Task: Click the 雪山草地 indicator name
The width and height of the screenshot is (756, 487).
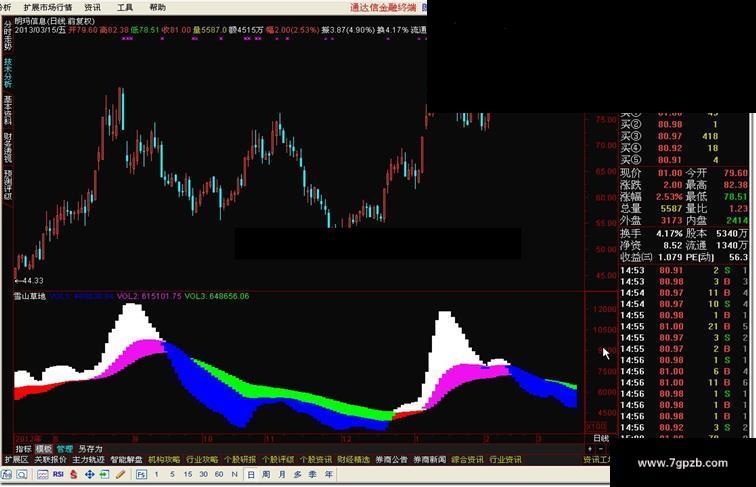Action: [30, 296]
